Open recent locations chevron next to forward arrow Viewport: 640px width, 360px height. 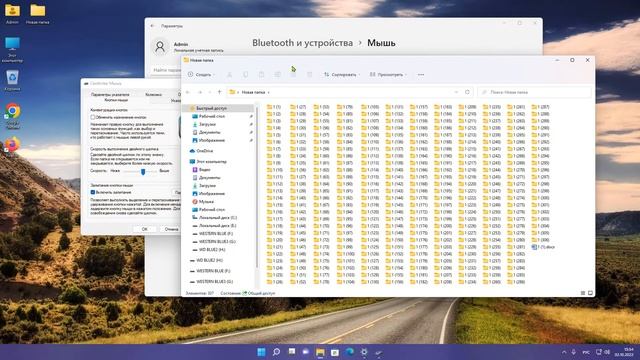point(210,92)
